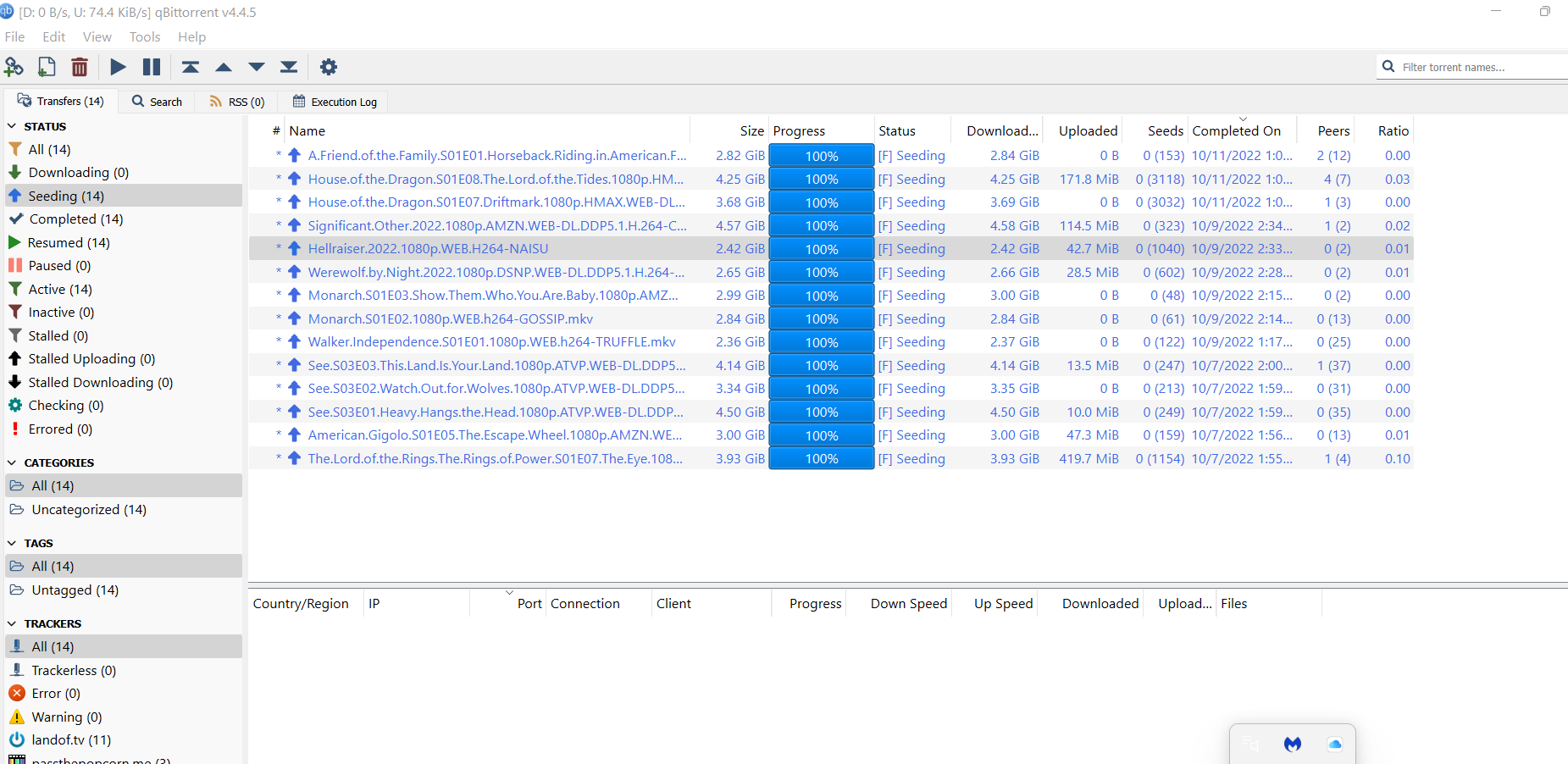Collapse the STATUS section
This screenshot has height=764, width=1568.
point(12,126)
